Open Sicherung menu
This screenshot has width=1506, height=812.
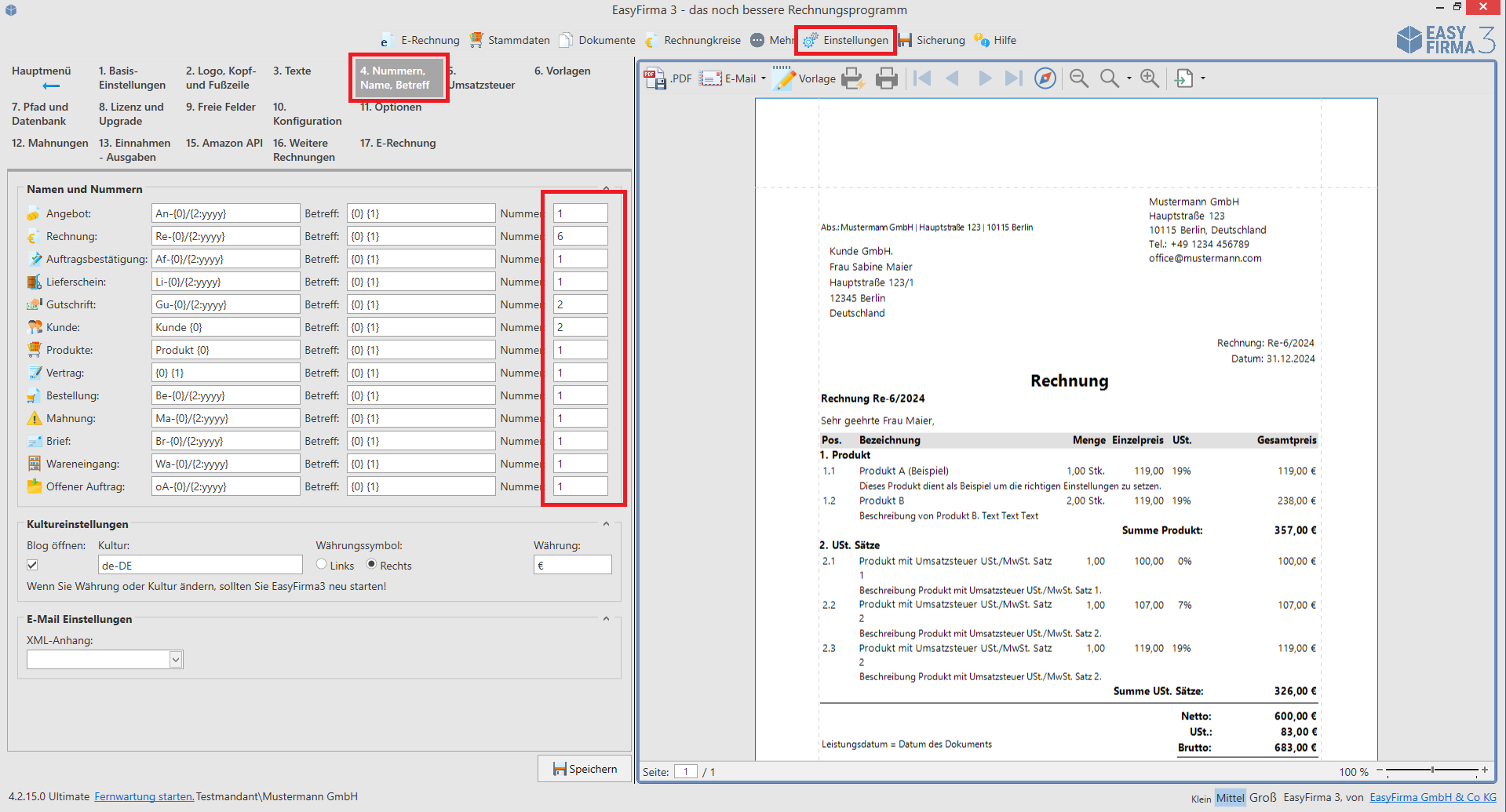[x=932, y=40]
